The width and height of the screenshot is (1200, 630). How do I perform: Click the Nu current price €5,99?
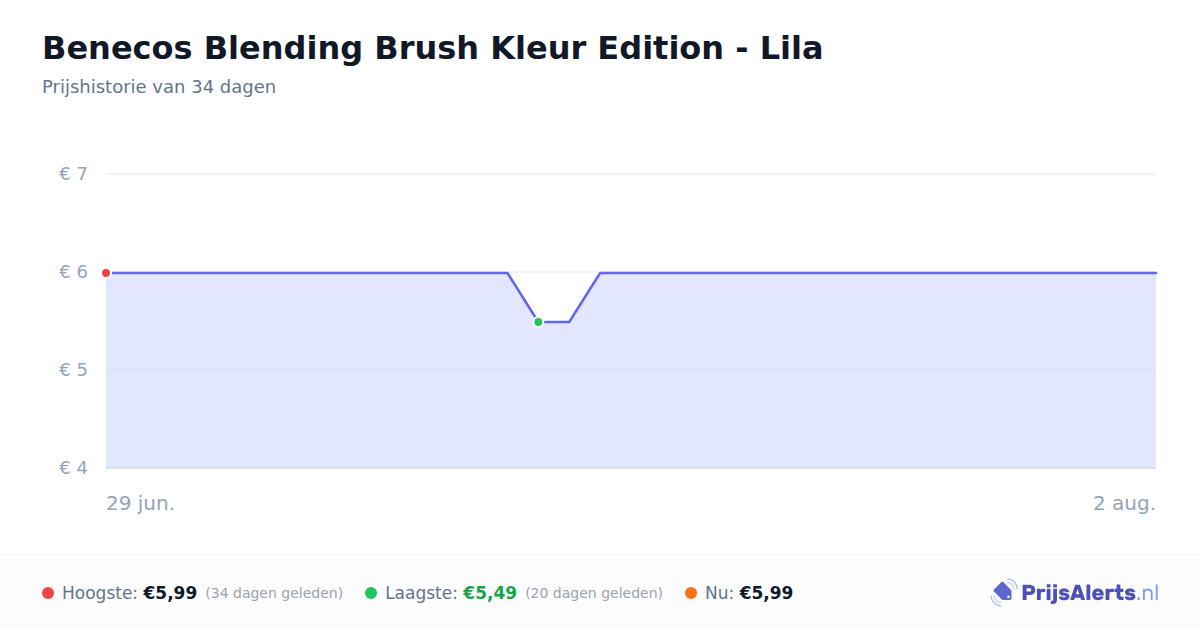pos(766,593)
